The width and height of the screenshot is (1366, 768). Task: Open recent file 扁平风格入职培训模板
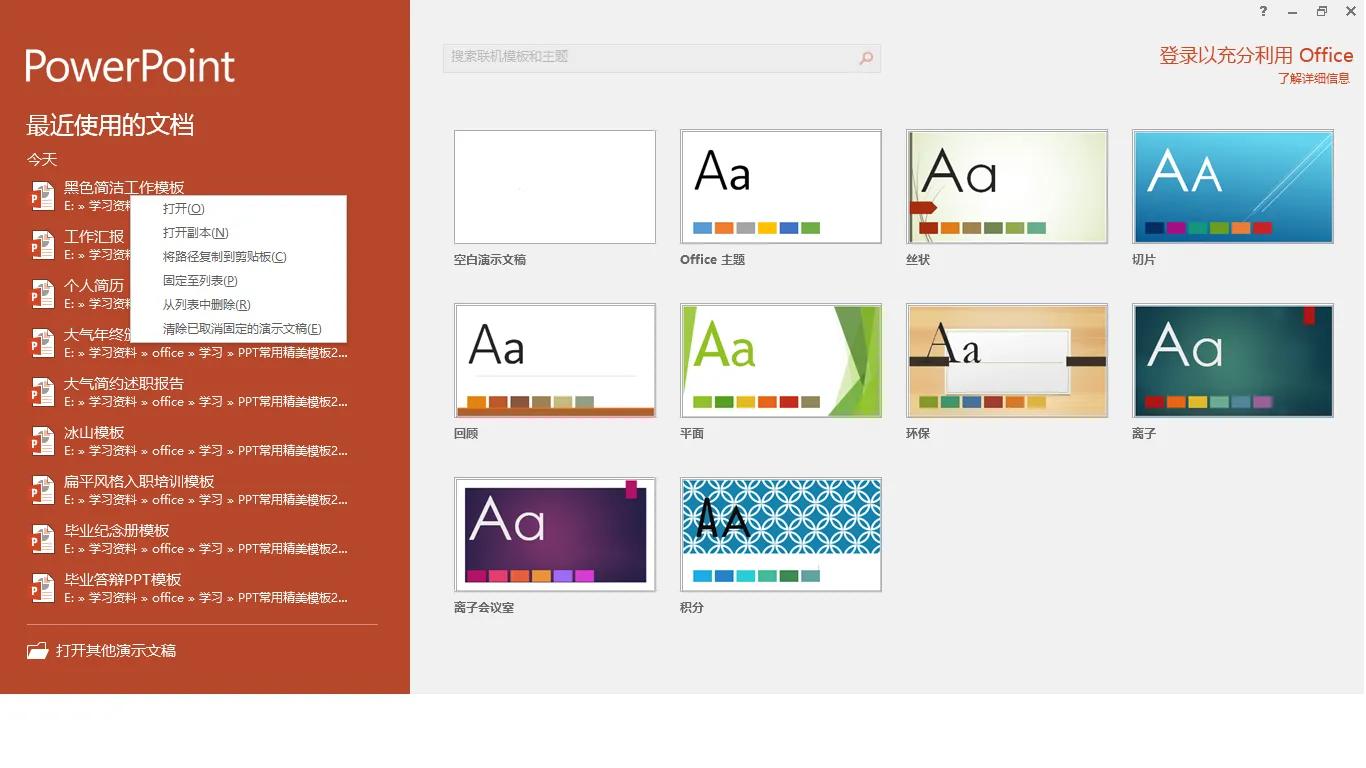[x=139, y=482]
